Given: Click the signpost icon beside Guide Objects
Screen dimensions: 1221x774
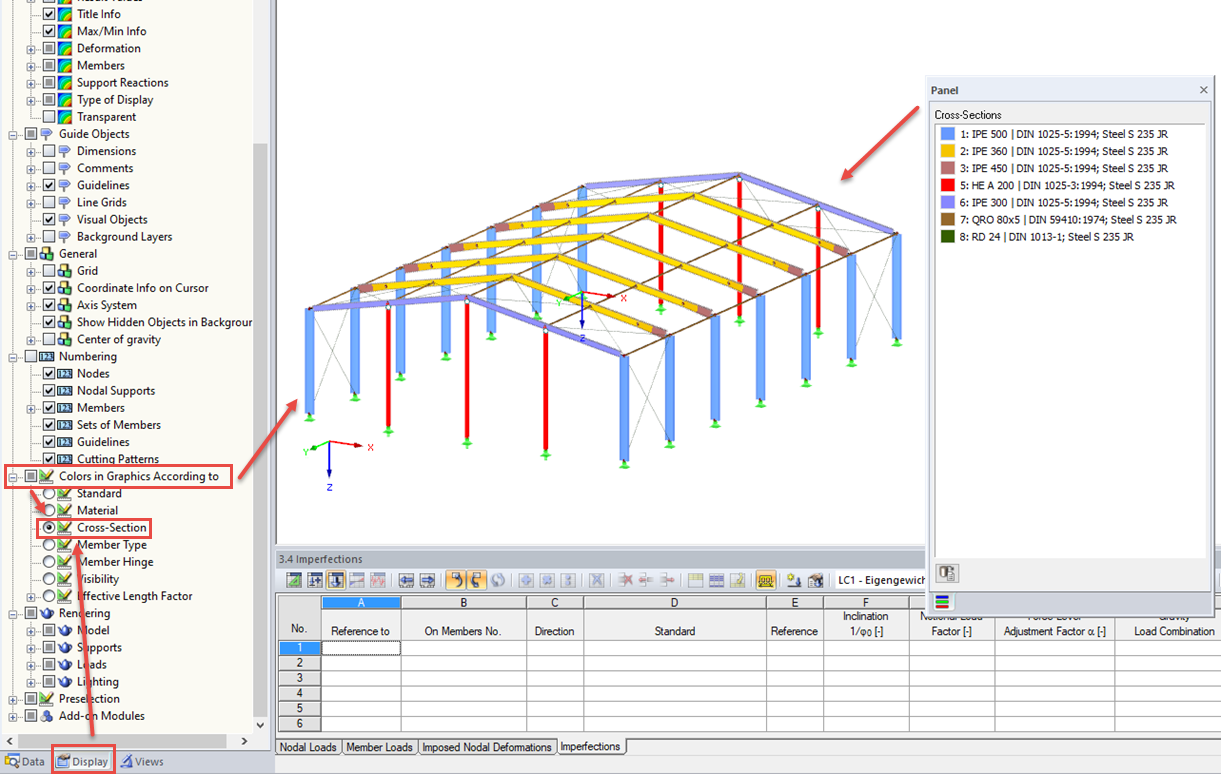Looking at the screenshot, I should (x=48, y=134).
